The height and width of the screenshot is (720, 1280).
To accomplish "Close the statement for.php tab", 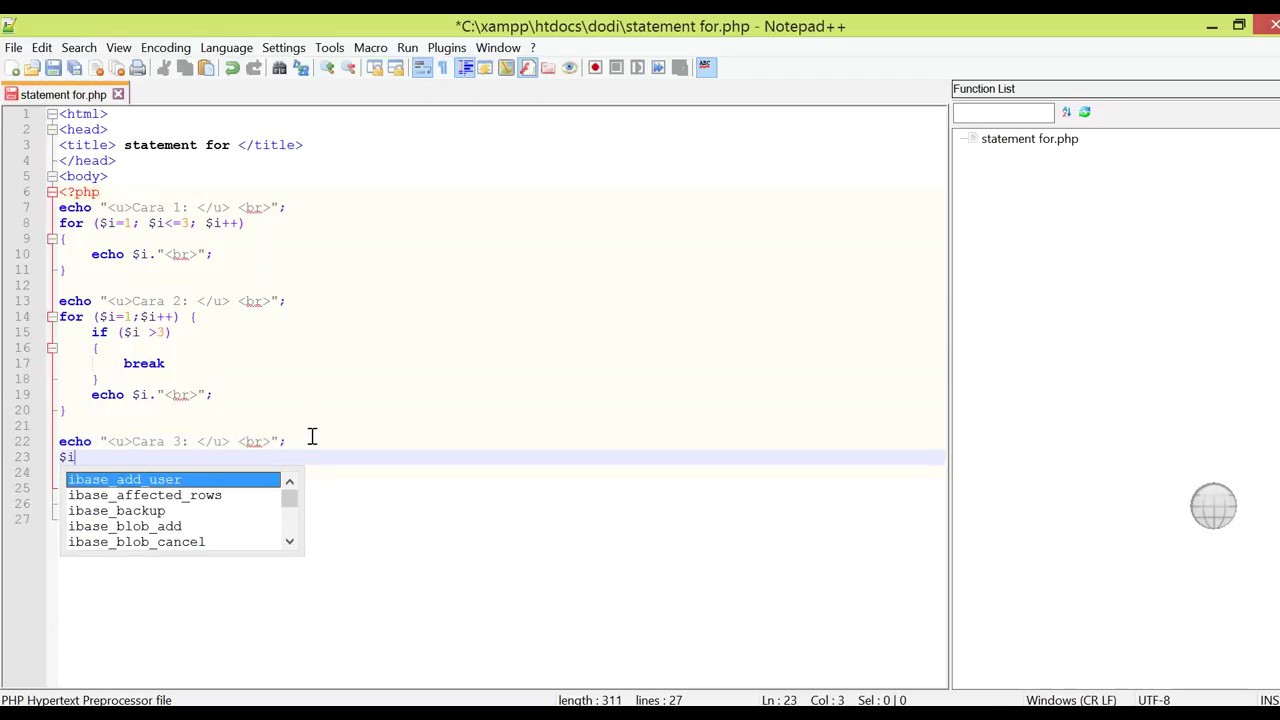I will [118, 95].
